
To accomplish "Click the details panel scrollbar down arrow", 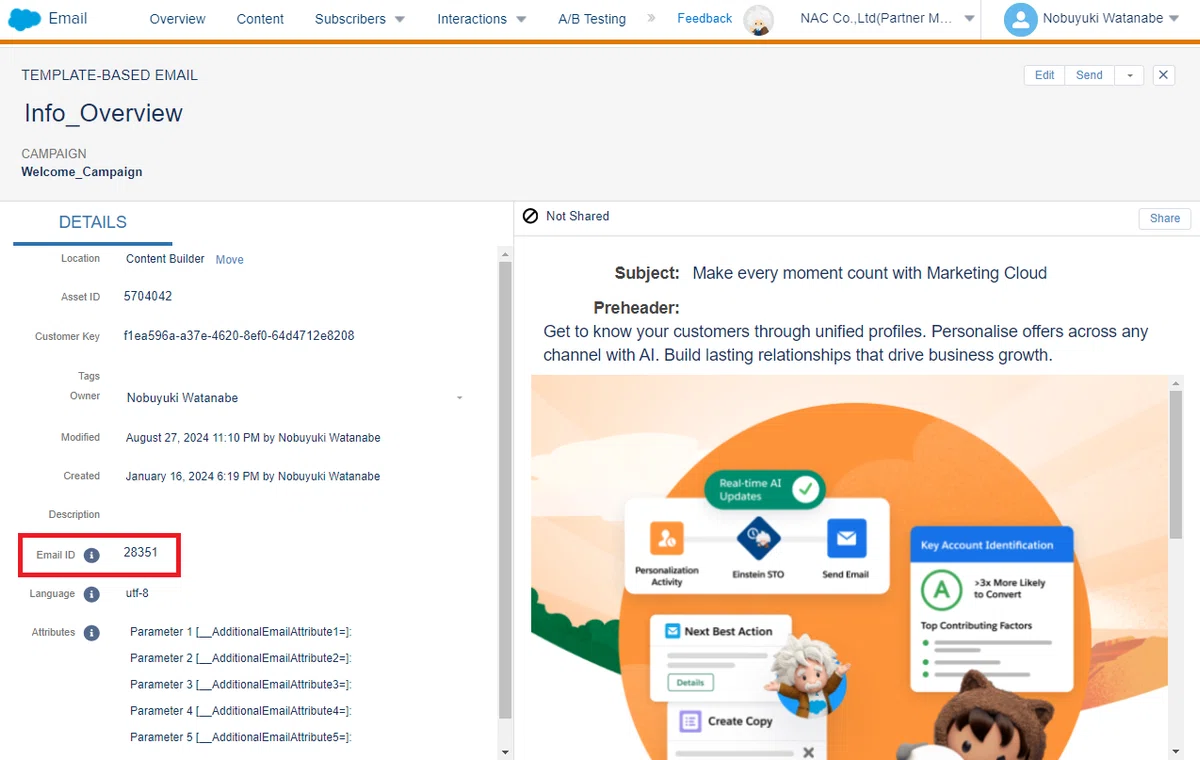I will click(x=505, y=752).
